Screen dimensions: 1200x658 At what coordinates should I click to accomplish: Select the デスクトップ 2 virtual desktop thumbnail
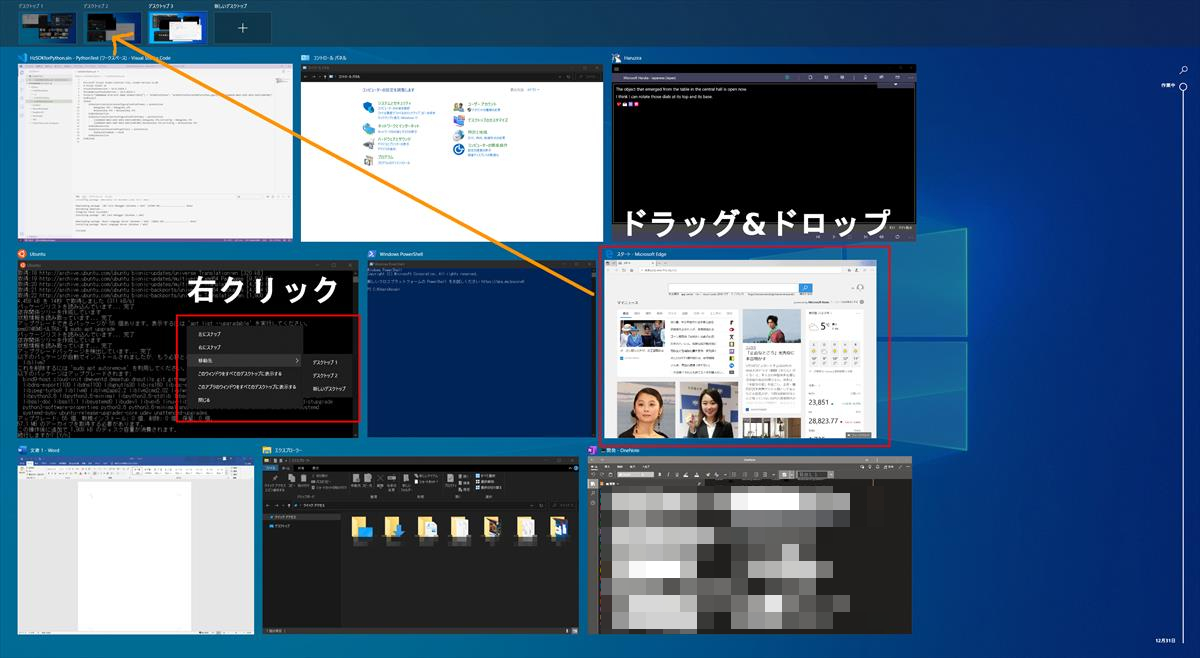tap(112, 27)
